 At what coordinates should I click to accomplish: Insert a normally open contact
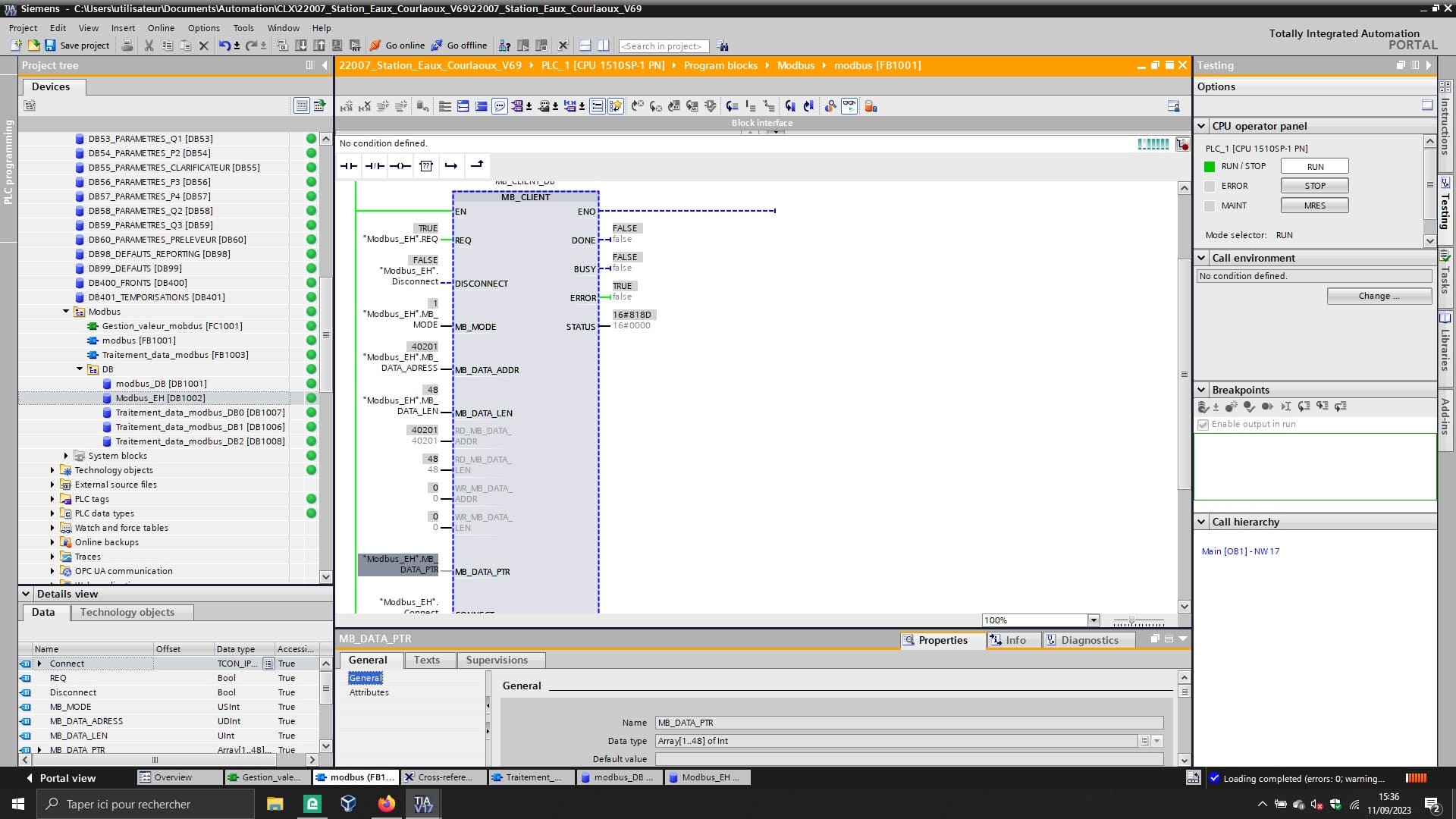(x=349, y=166)
